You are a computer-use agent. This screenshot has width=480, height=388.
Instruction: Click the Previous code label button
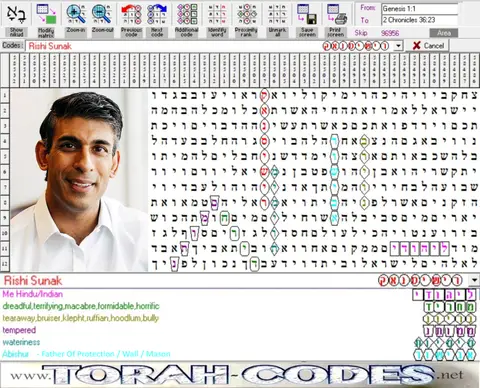(x=131, y=32)
